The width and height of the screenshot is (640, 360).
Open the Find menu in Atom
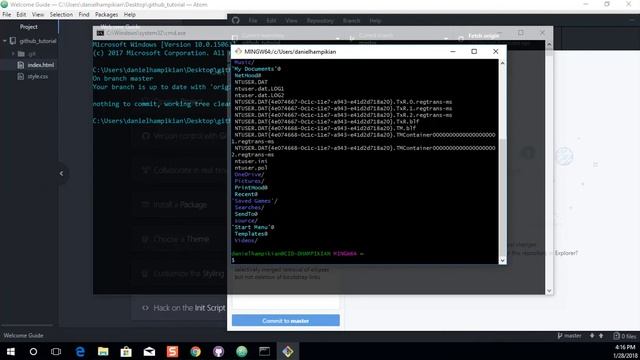tap(84, 14)
